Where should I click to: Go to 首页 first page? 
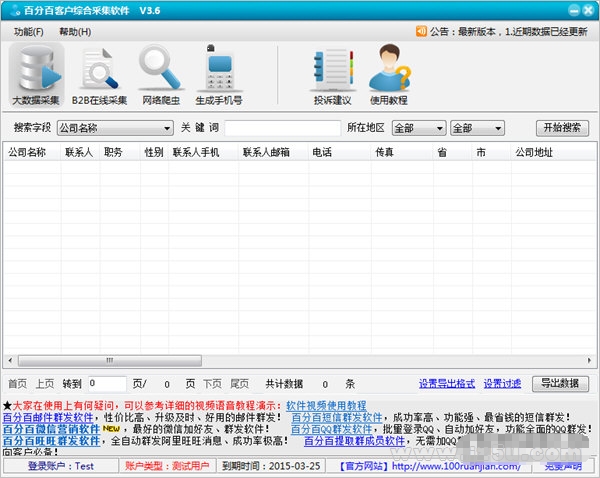18,384
